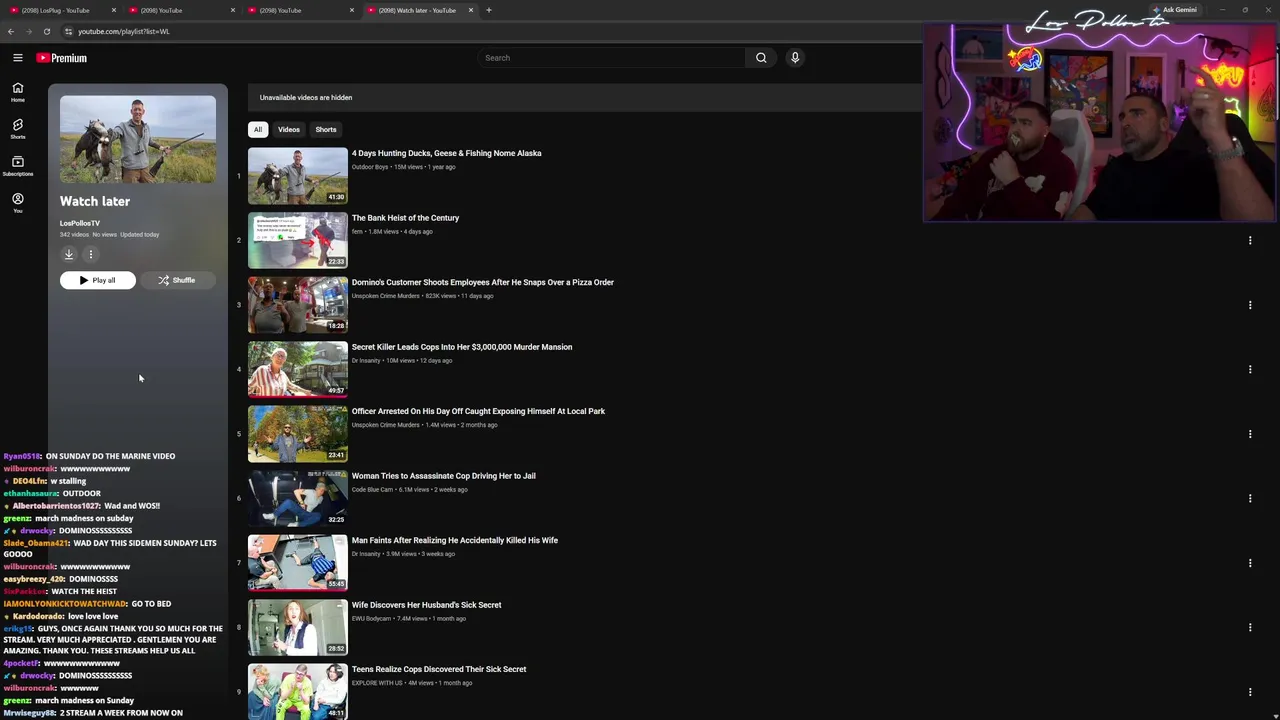Screen dimensions: 1280x720
Task: Open the Secret Killer Leads Cops thumbnail
Action: (x=298, y=369)
